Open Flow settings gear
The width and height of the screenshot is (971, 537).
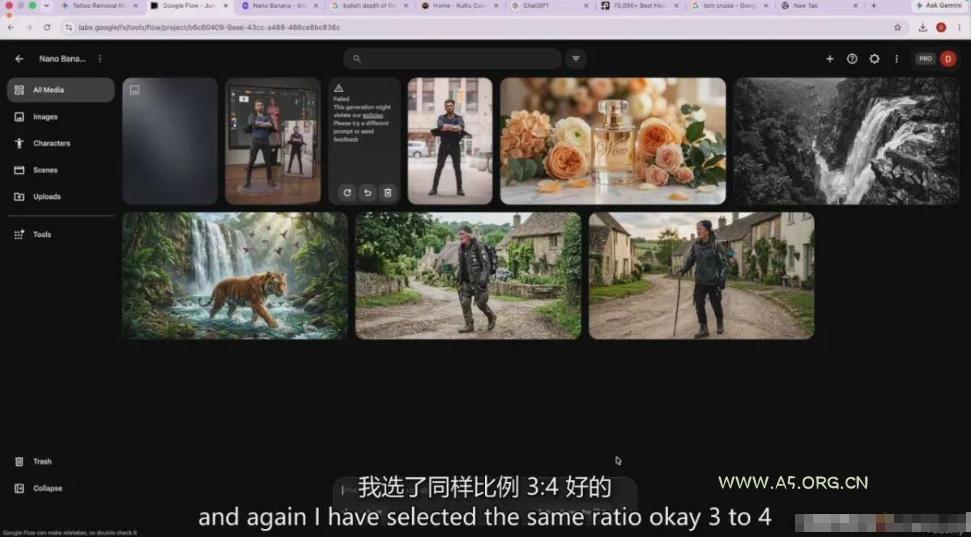click(x=874, y=59)
